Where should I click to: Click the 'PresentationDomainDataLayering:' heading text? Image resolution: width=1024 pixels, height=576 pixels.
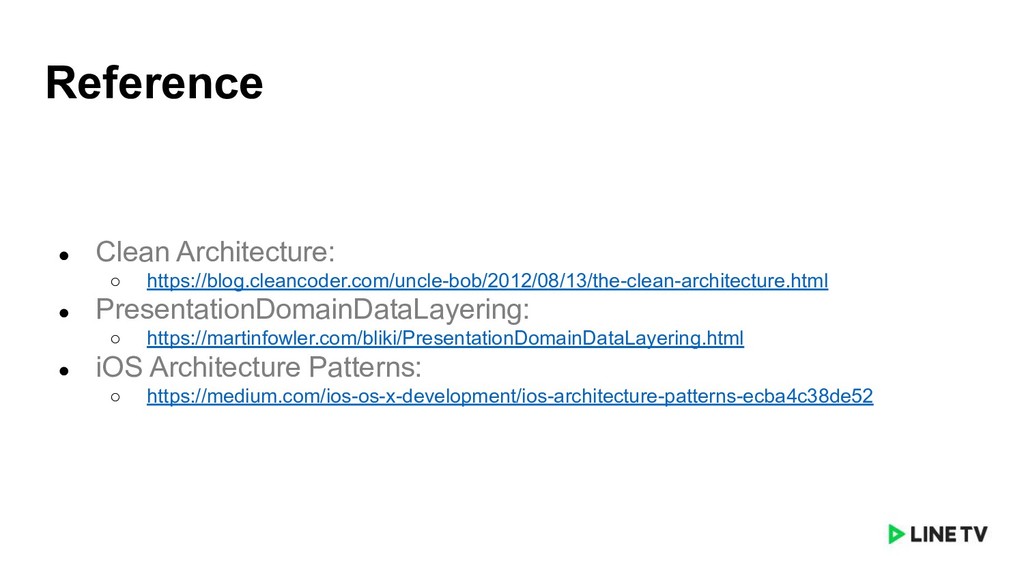coord(312,309)
